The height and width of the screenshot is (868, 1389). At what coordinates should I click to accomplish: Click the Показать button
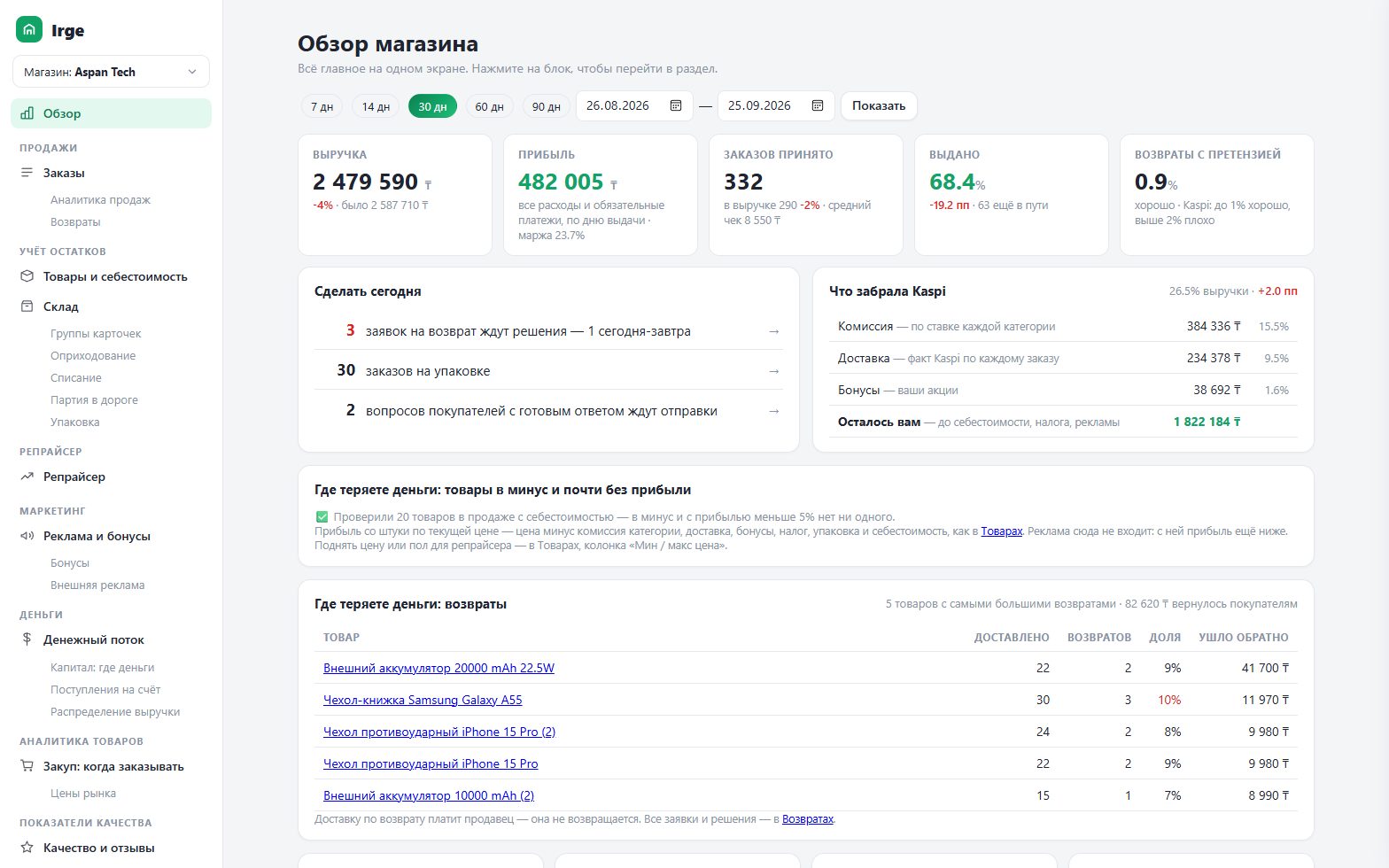(879, 105)
